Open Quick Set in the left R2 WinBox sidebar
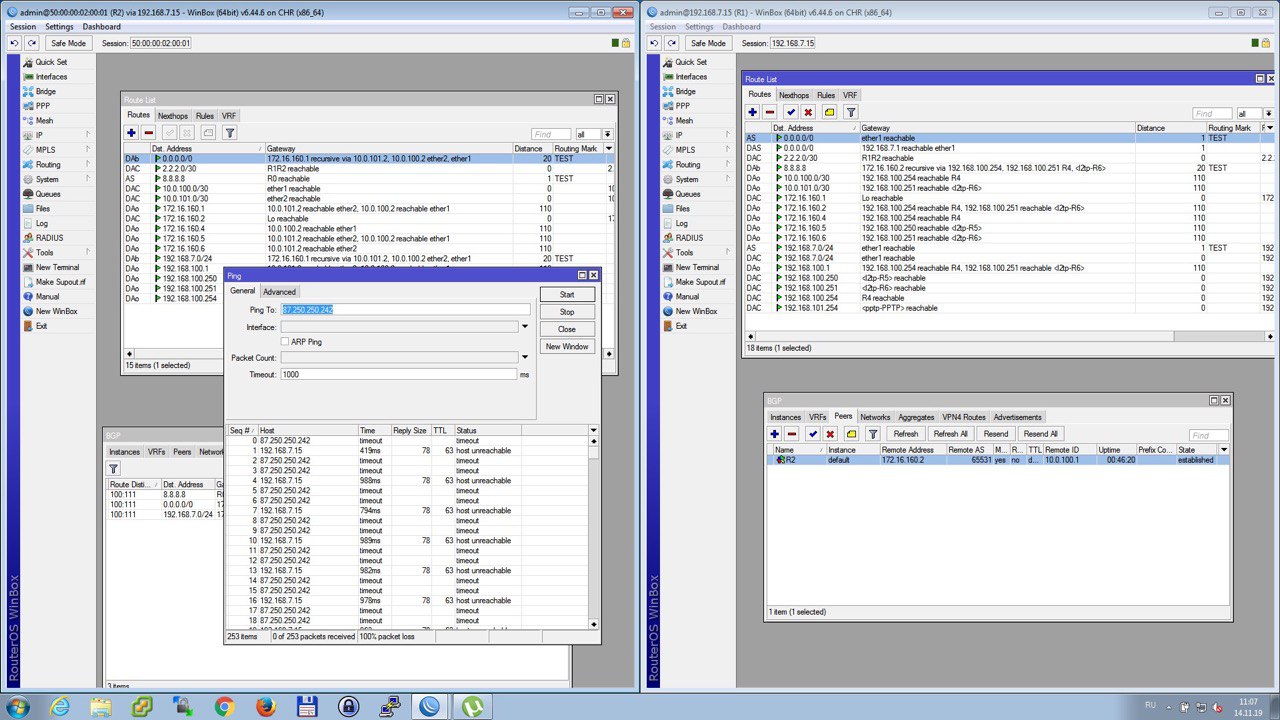 [x=50, y=62]
